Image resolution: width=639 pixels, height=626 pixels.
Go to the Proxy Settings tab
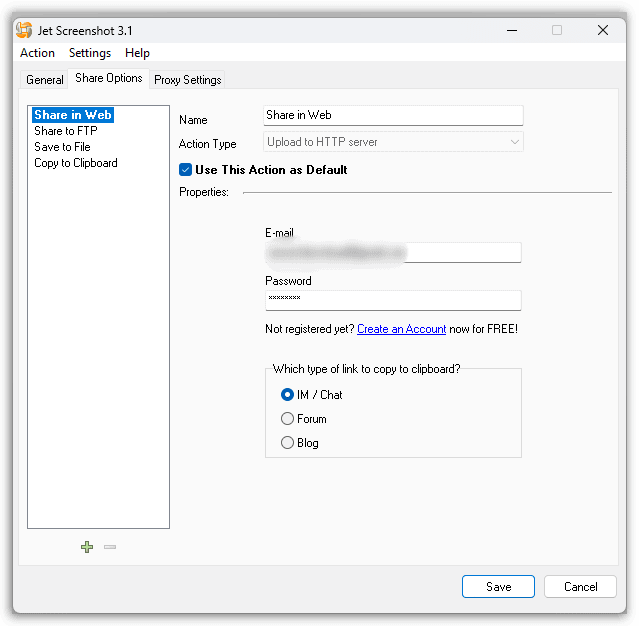tap(187, 79)
